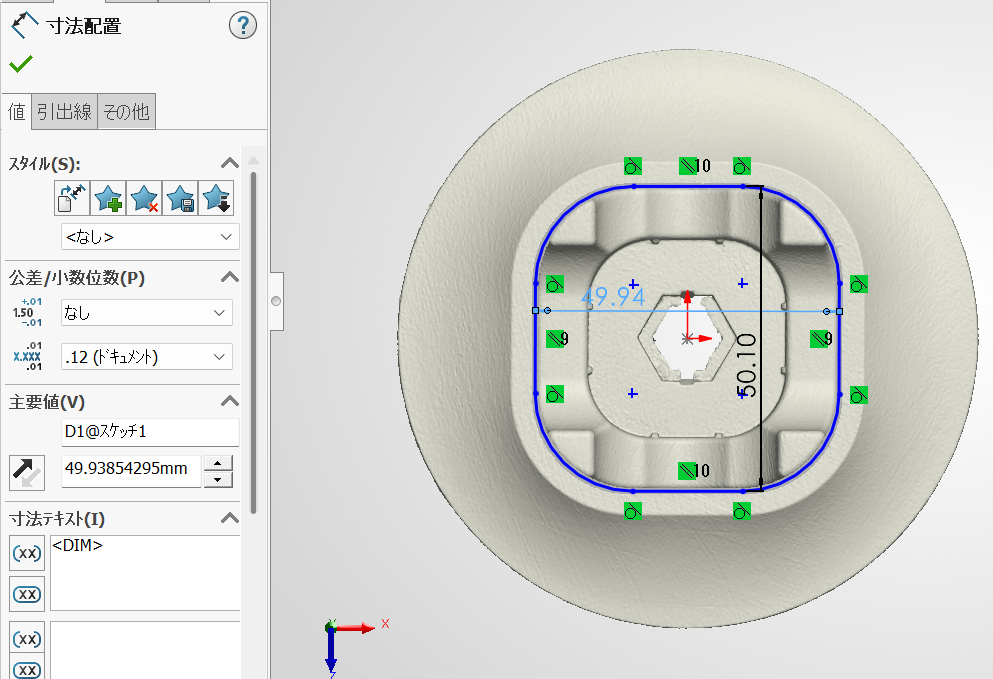Open the tolerance type なし dropdown
The image size is (993, 679).
[146, 313]
